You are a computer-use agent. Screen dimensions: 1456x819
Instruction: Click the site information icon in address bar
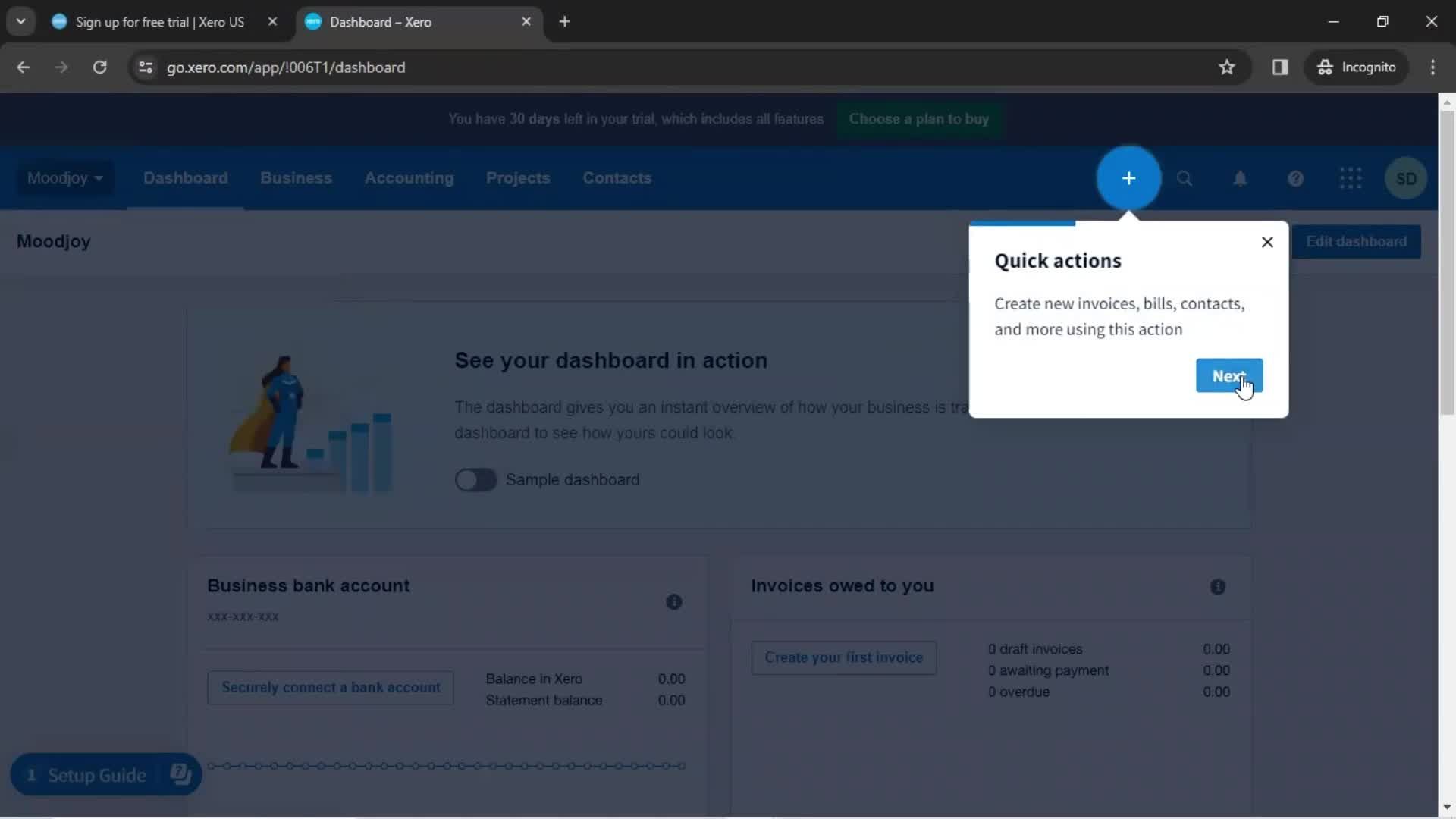[146, 67]
